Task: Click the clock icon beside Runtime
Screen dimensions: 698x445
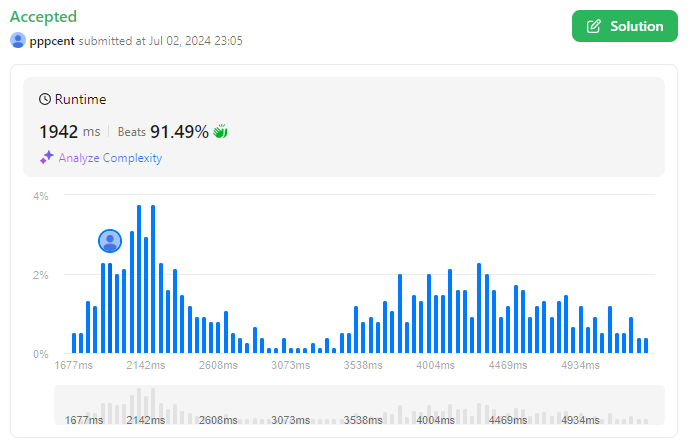Action: pyautogui.click(x=45, y=99)
